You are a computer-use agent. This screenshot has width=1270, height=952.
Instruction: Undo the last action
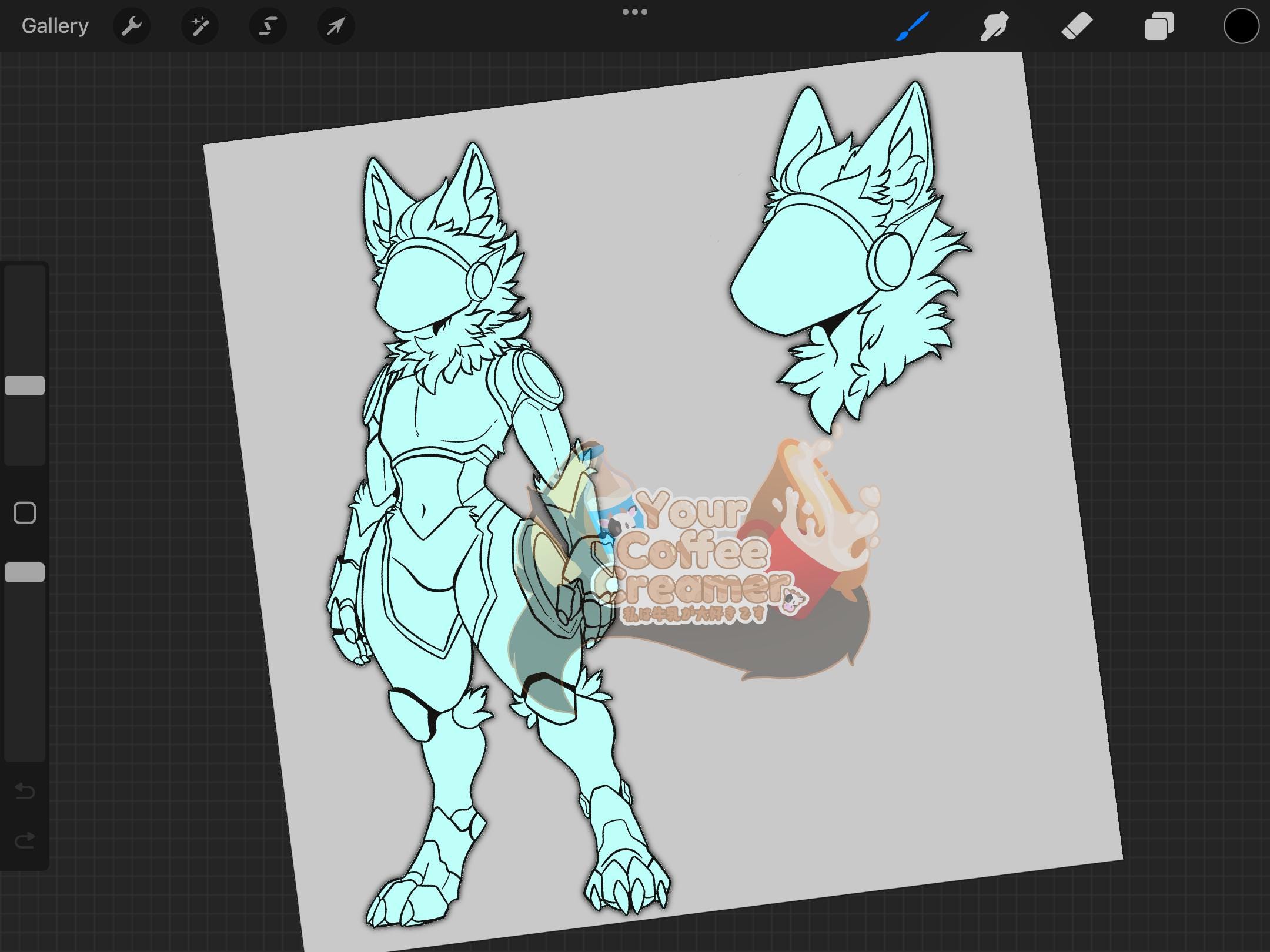click(x=25, y=791)
